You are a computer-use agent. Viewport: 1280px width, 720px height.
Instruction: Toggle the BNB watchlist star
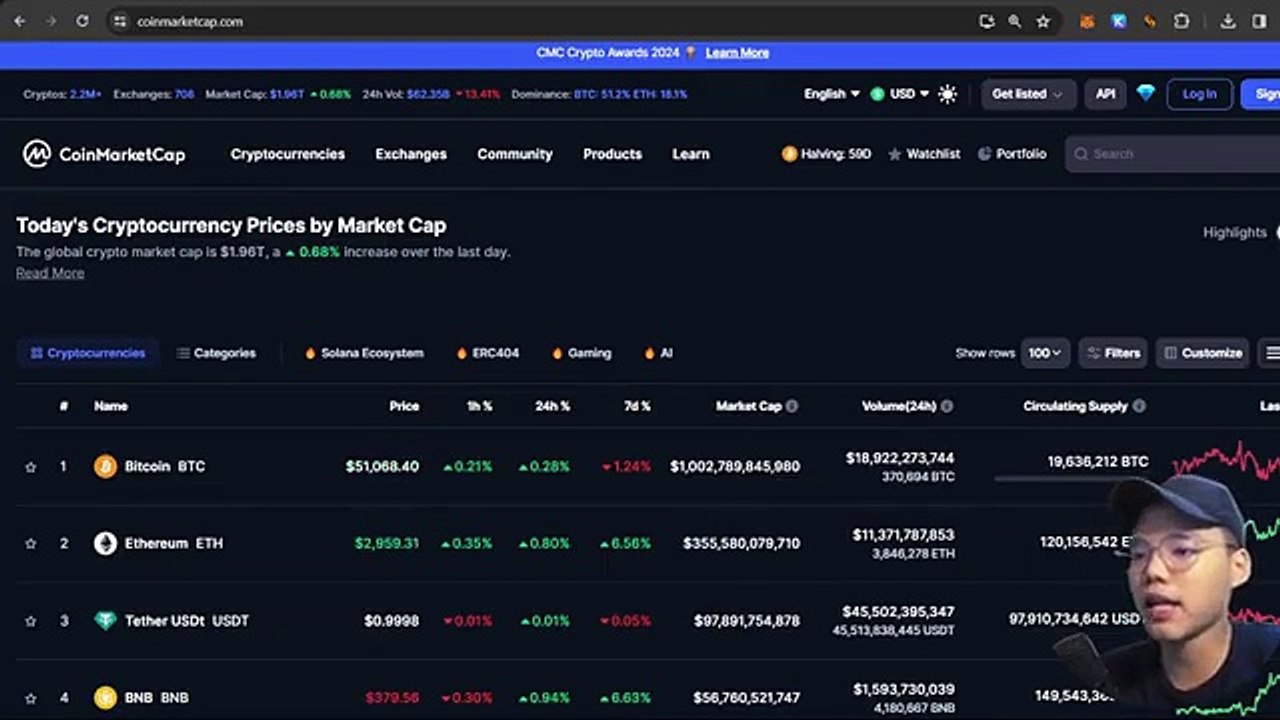coord(31,698)
